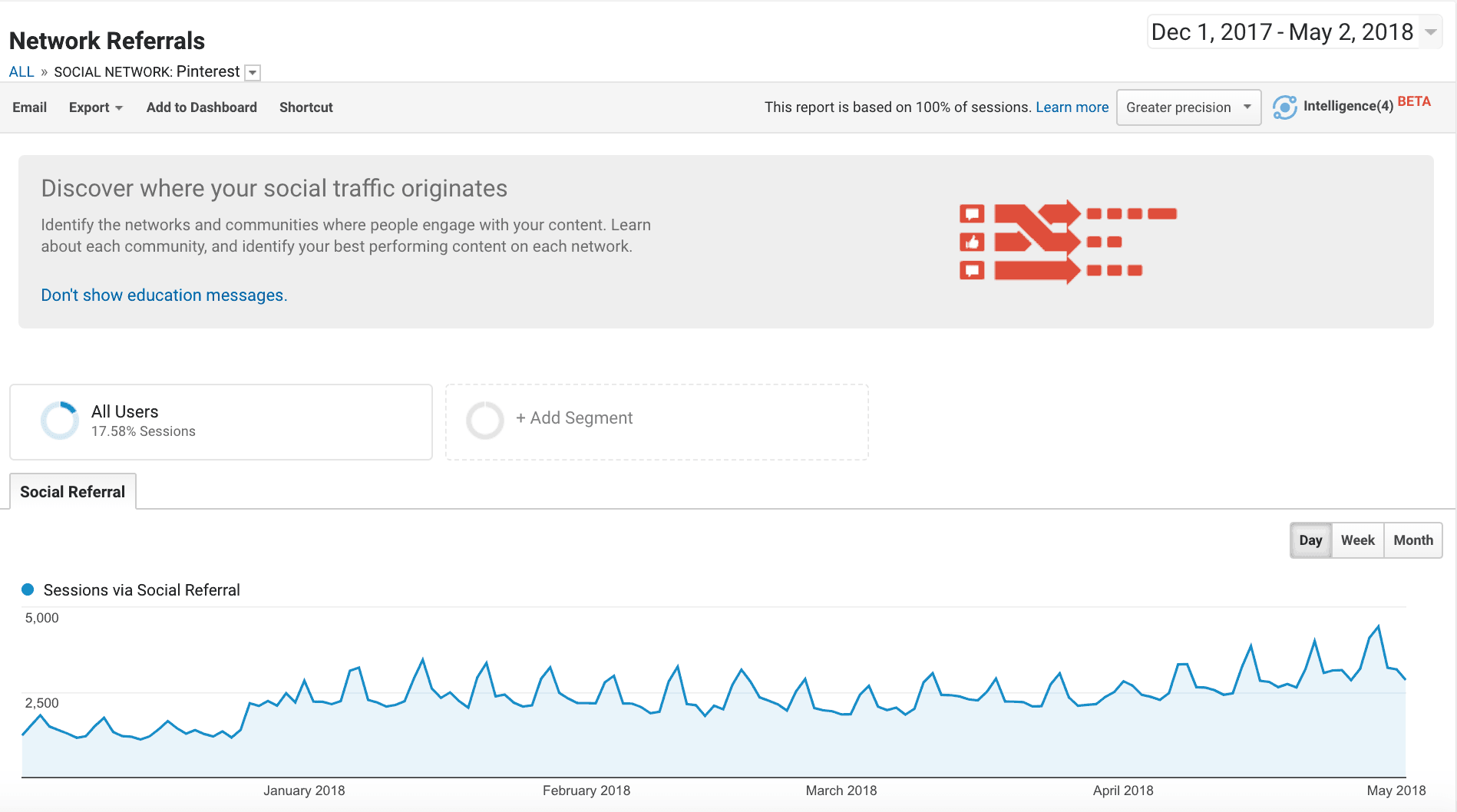Click Add to Dashboard
This screenshot has height=812, width=1457.
(x=201, y=107)
